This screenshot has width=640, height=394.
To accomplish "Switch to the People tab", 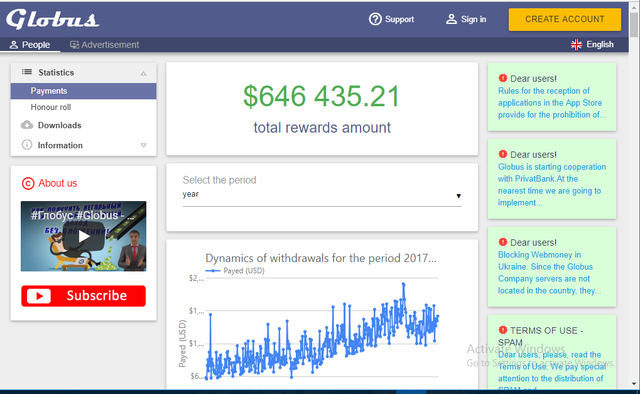I will coord(30,45).
